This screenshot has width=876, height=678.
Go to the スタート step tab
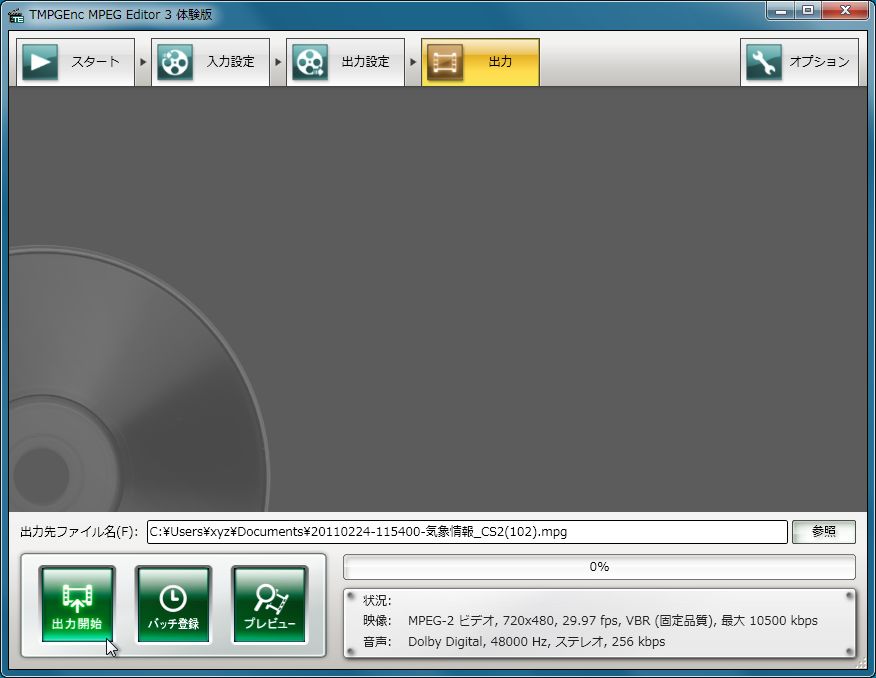tap(75, 62)
